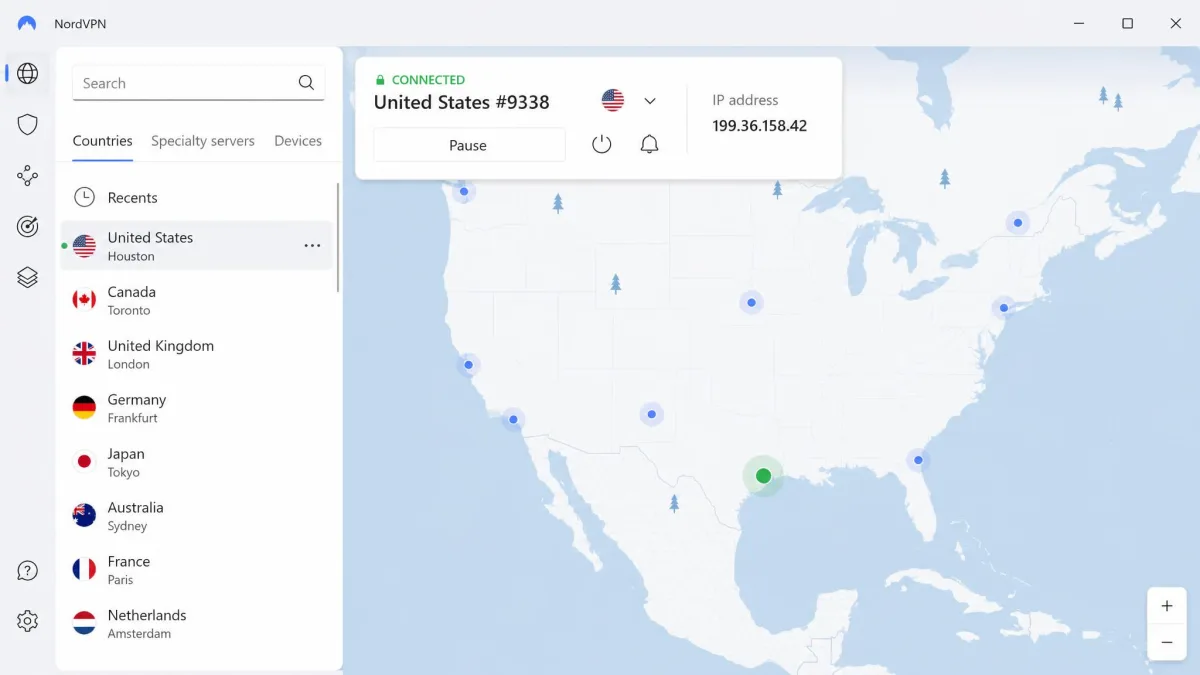Switch to the Specialty servers tab
Screen dimensions: 1200x675
point(203,141)
